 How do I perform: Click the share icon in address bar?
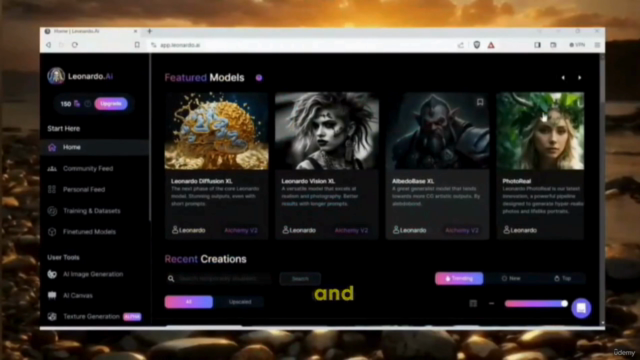pos(461,45)
